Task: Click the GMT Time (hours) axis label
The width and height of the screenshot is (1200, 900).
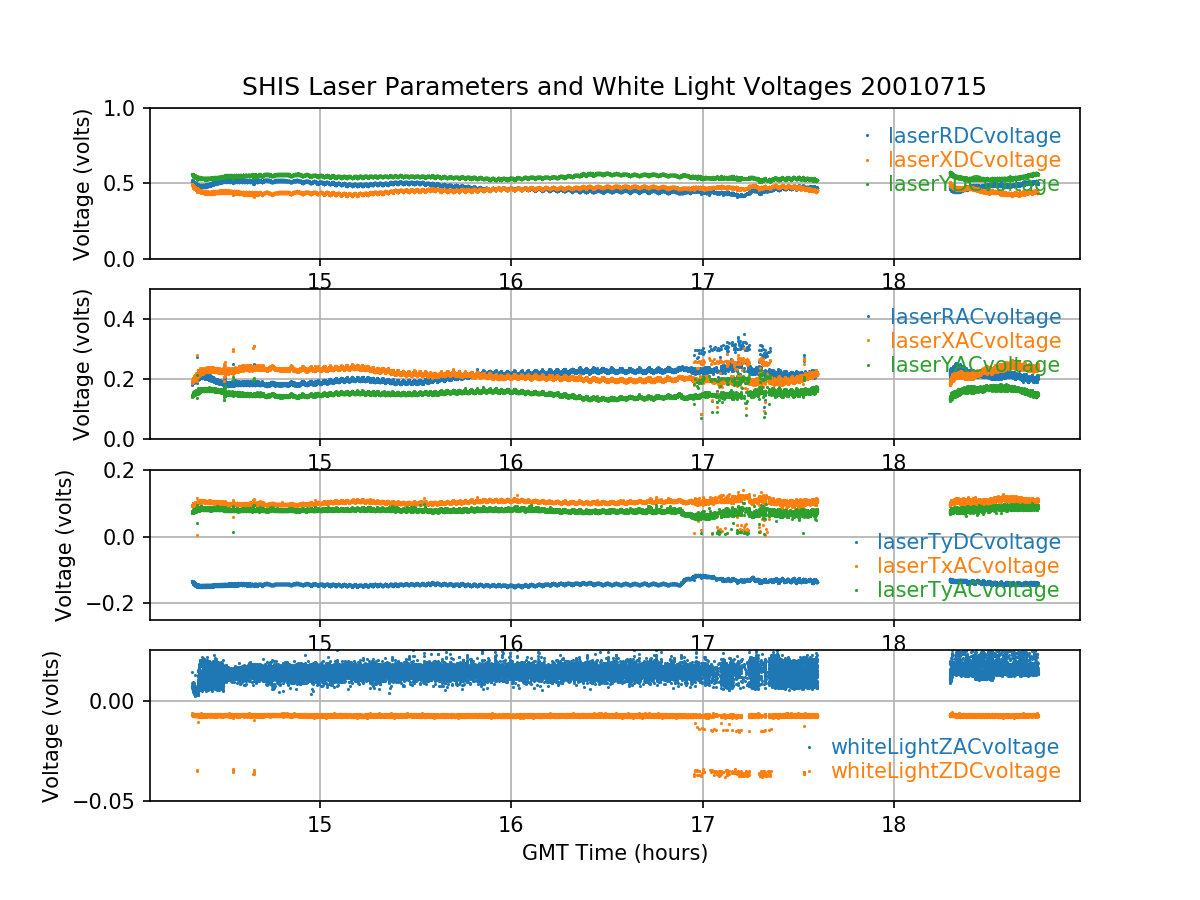Action: [614, 853]
